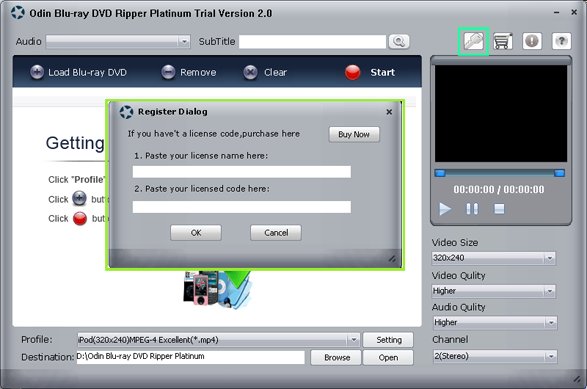587x389 pixels.
Task: Open the register key icon
Action: pos(474,41)
